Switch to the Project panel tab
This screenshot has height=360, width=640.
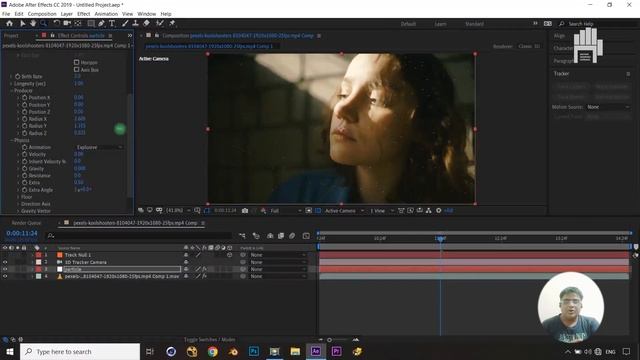click(11, 36)
